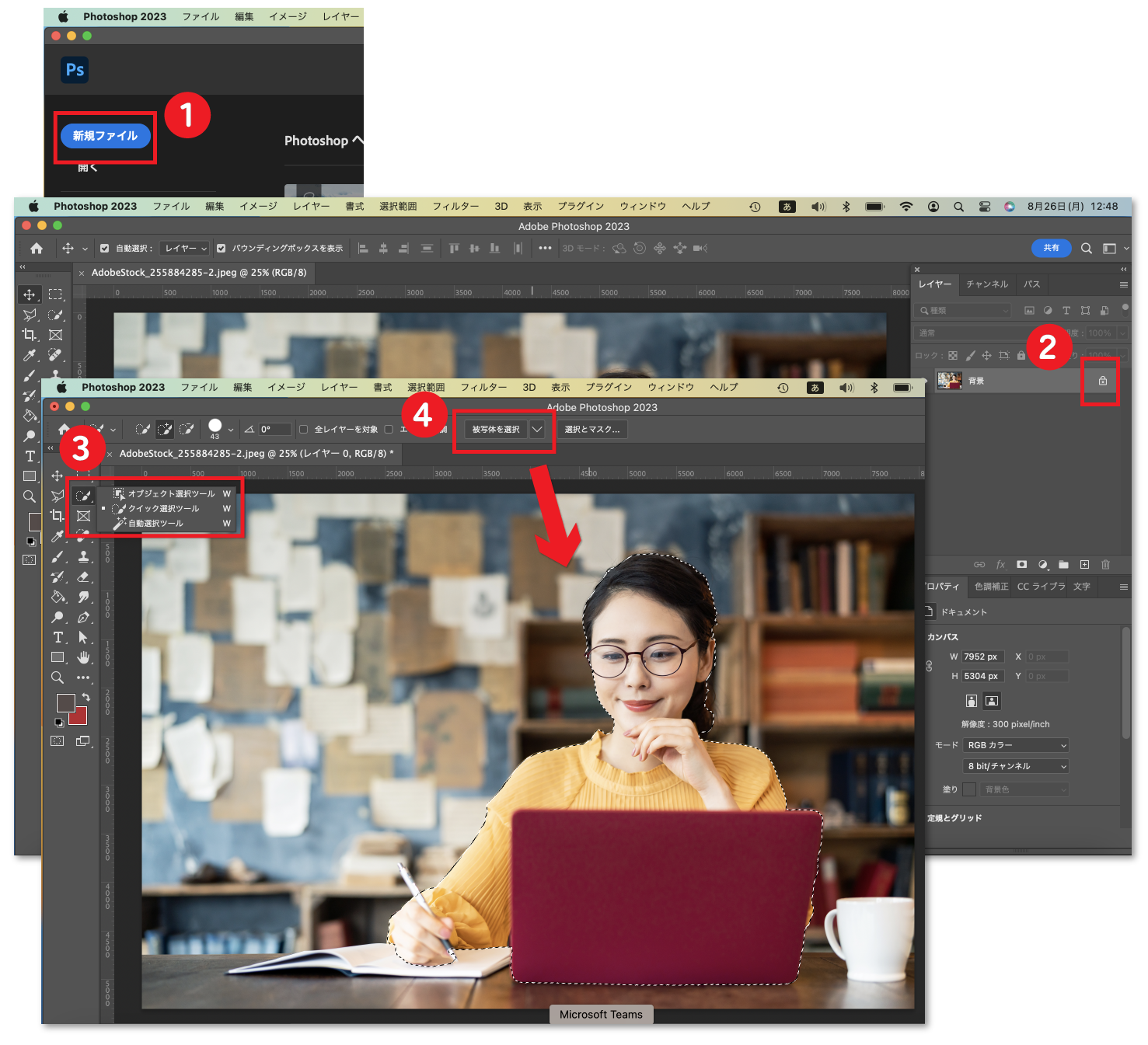Screen dimensions: 1148x1045
Task: Toggle the W/H link chain in Properties
Action: point(929,667)
